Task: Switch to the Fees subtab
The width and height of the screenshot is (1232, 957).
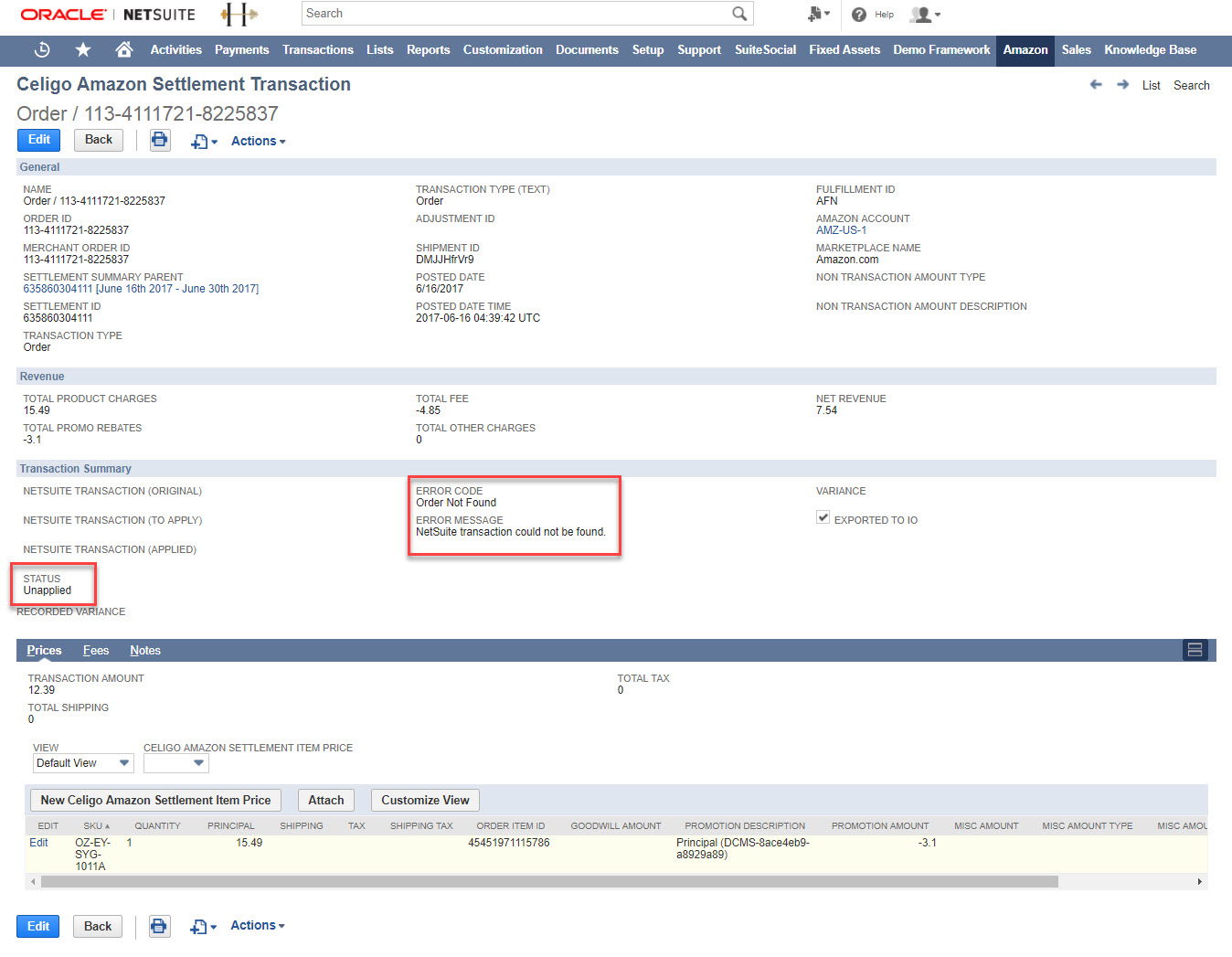Action: (x=96, y=650)
